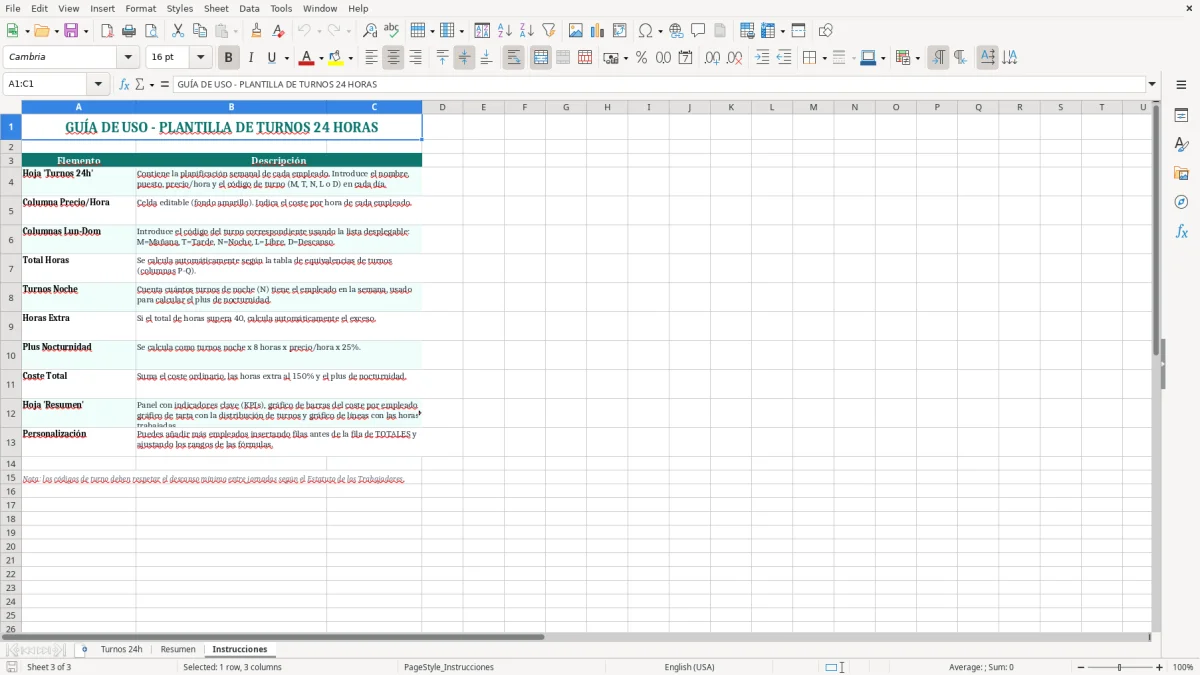Sort ascending
Viewport: 1200px width, 675px height.
505,31
